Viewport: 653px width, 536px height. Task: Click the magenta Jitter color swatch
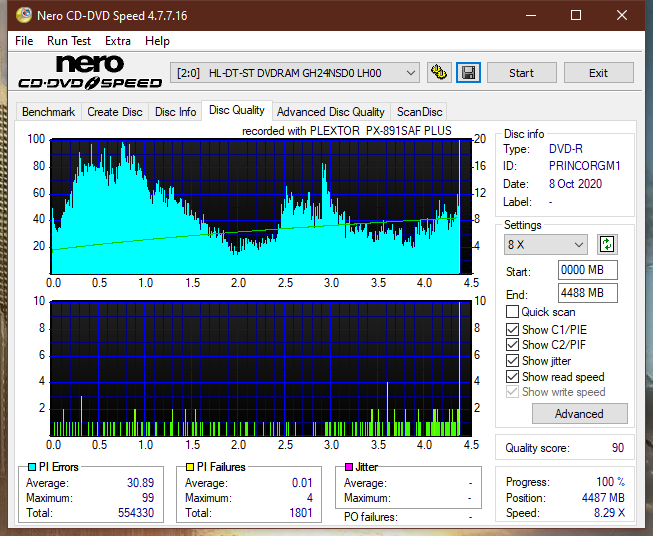point(349,467)
